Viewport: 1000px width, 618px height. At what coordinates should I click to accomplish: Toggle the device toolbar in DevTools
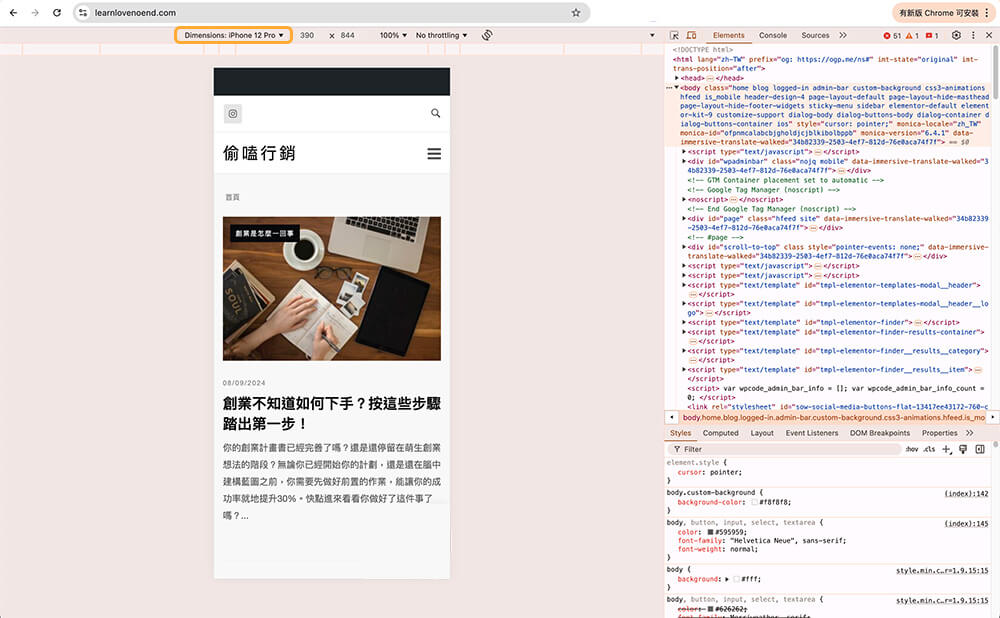coord(691,35)
